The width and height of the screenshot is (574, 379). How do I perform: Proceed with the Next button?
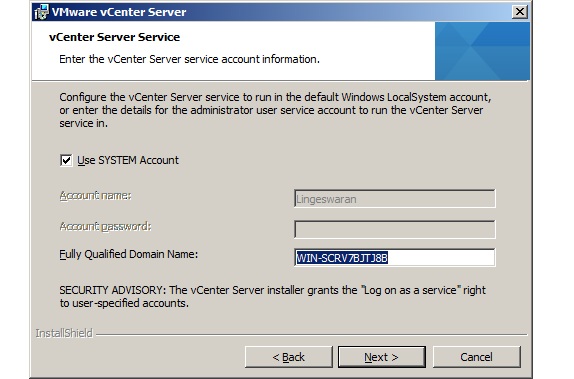(x=381, y=357)
